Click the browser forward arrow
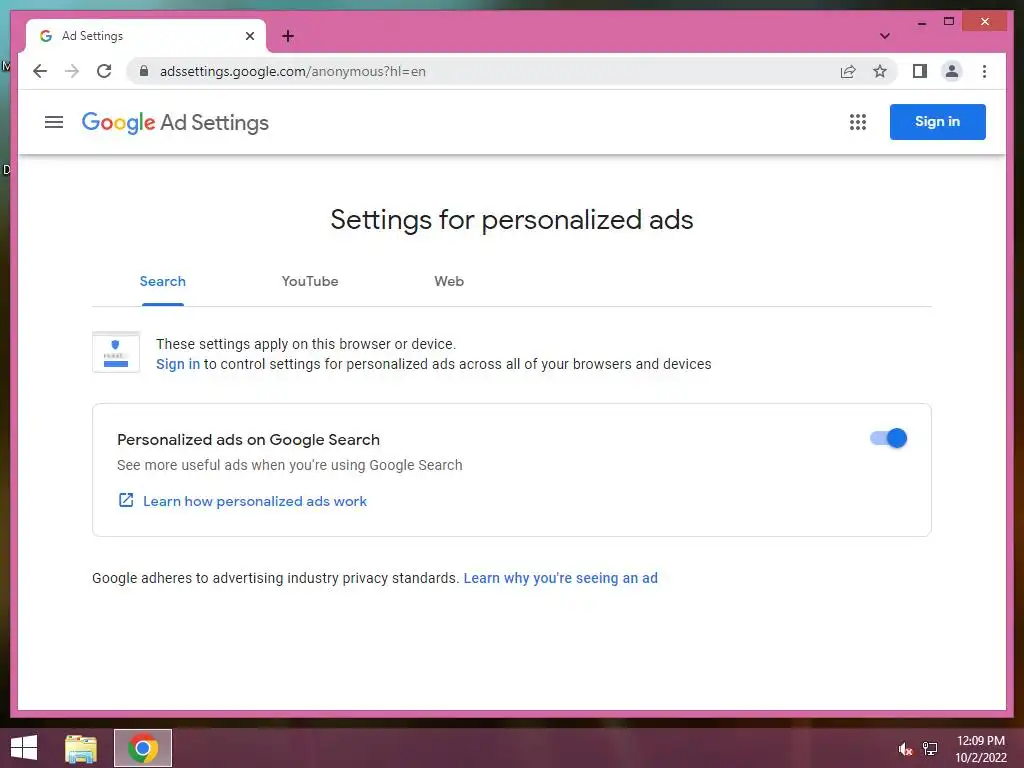This screenshot has height=768, width=1024. [x=72, y=71]
